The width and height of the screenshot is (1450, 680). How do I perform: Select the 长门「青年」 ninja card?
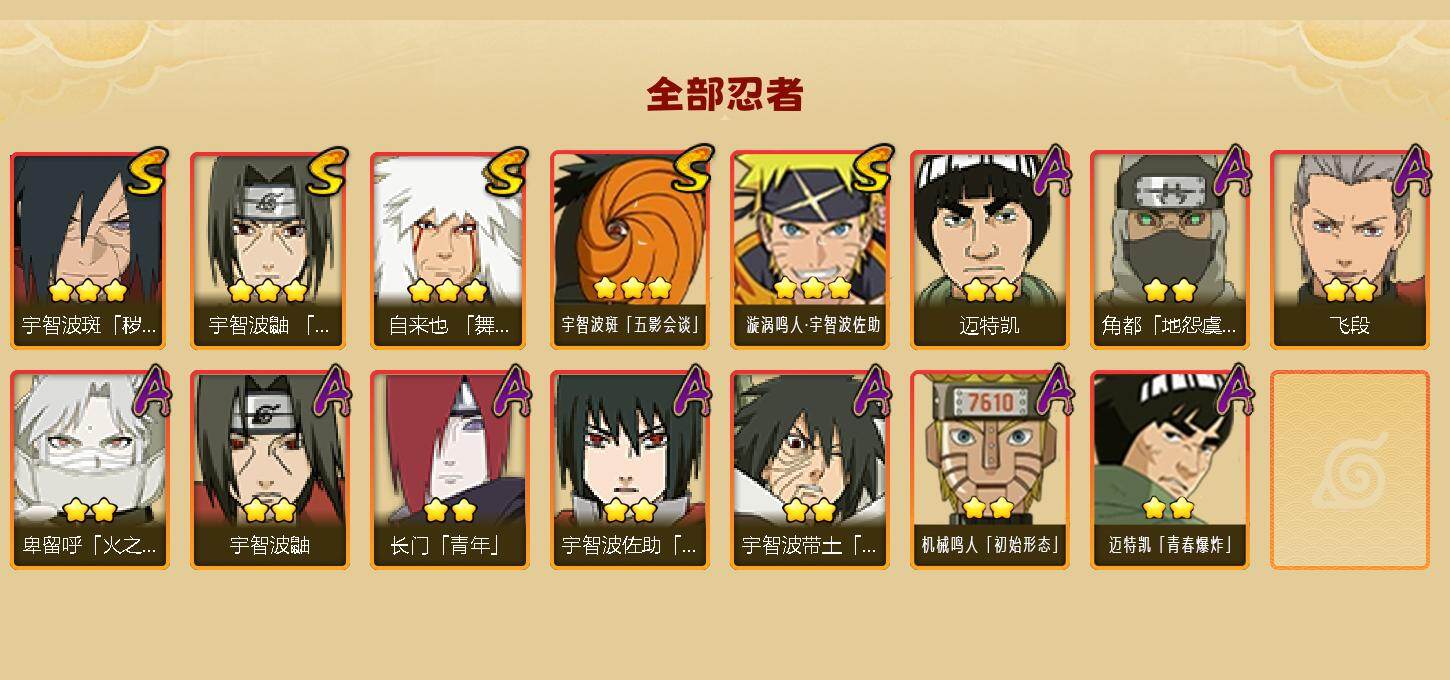[449, 470]
